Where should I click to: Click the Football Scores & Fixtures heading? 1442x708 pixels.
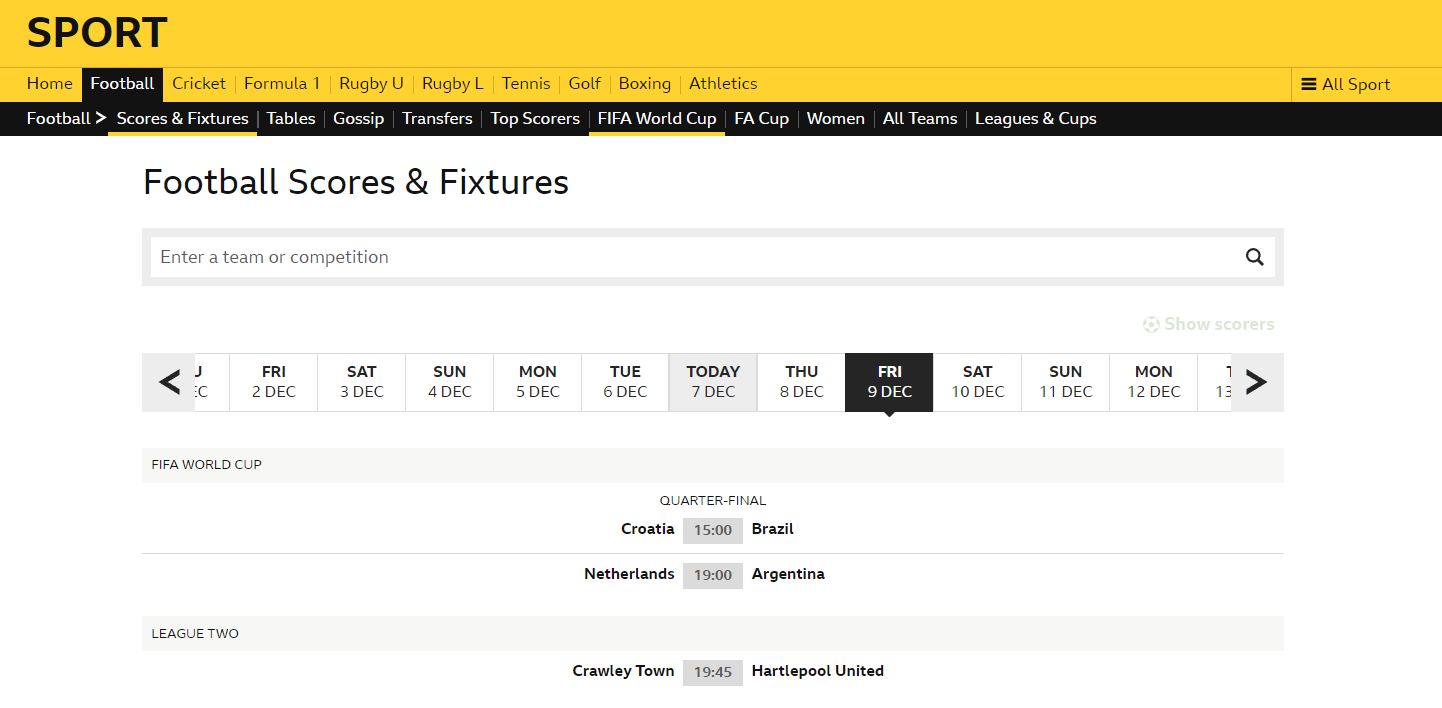click(x=356, y=182)
